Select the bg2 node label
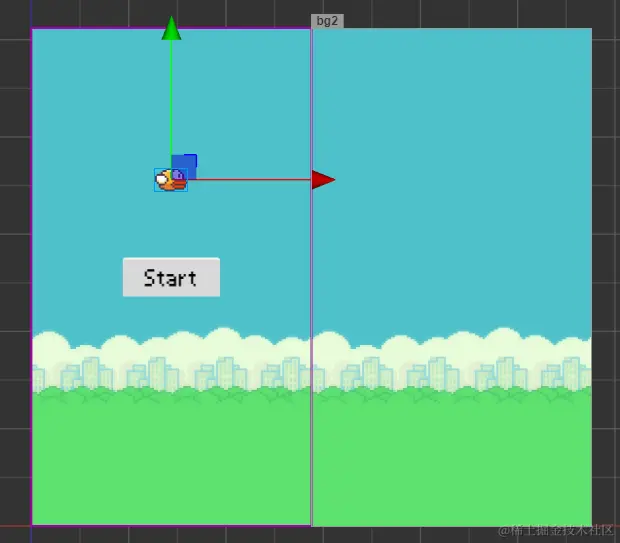Viewport: 620px width, 543px height. (x=327, y=21)
